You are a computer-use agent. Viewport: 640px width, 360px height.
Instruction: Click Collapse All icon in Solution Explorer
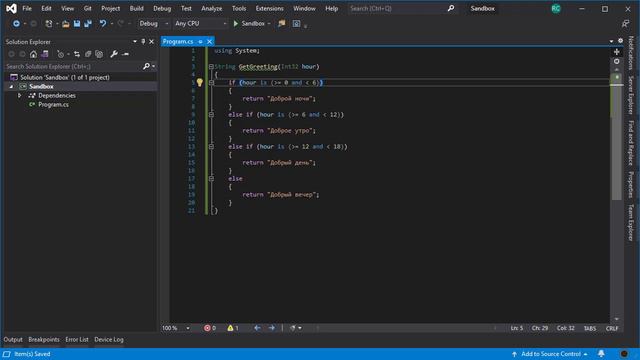click(88, 54)
